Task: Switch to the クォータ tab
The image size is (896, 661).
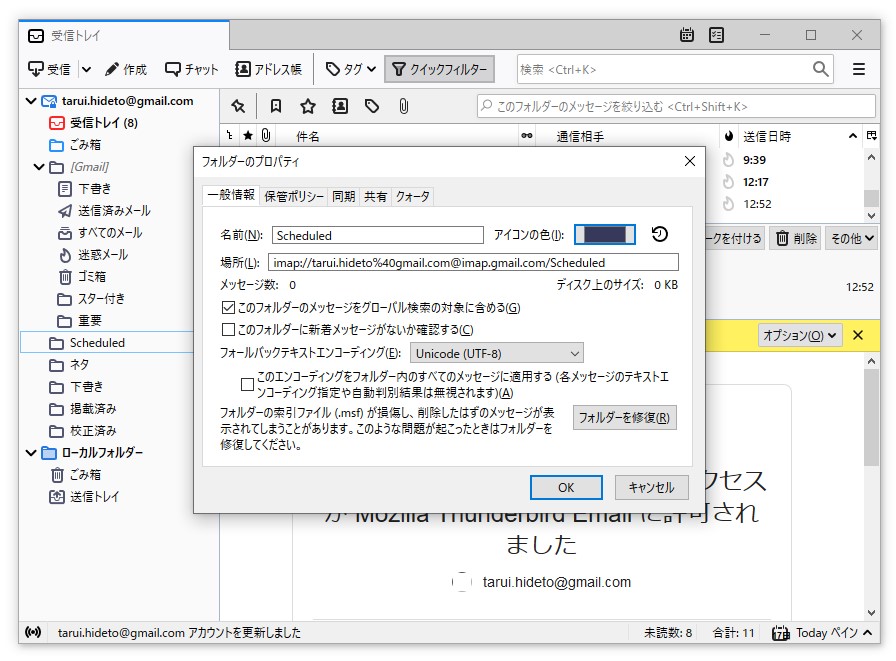Action: 413,197
